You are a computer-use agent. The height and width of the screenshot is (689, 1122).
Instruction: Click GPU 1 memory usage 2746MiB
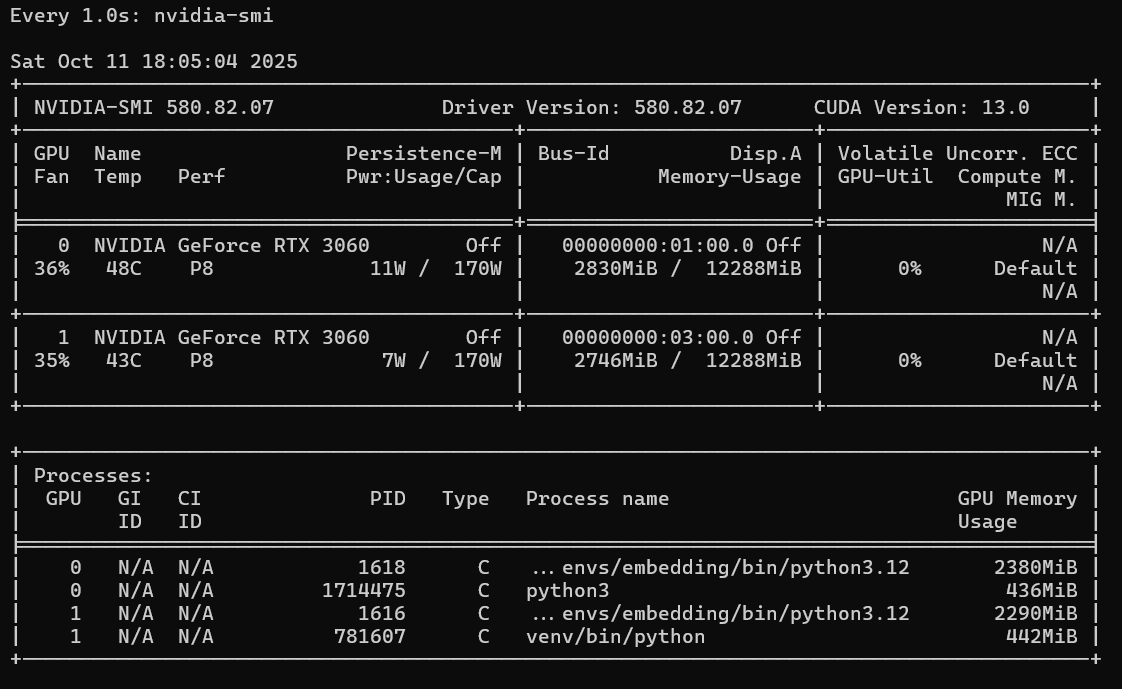[615, 361]
